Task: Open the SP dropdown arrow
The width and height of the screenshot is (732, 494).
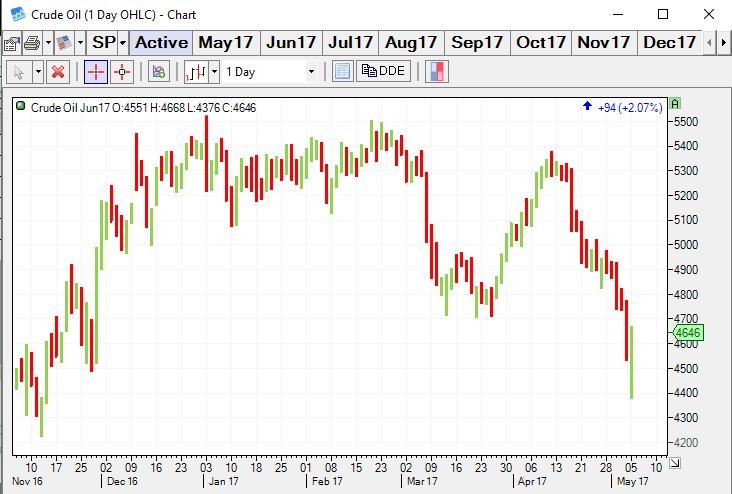Action: (x=123, y=43)
